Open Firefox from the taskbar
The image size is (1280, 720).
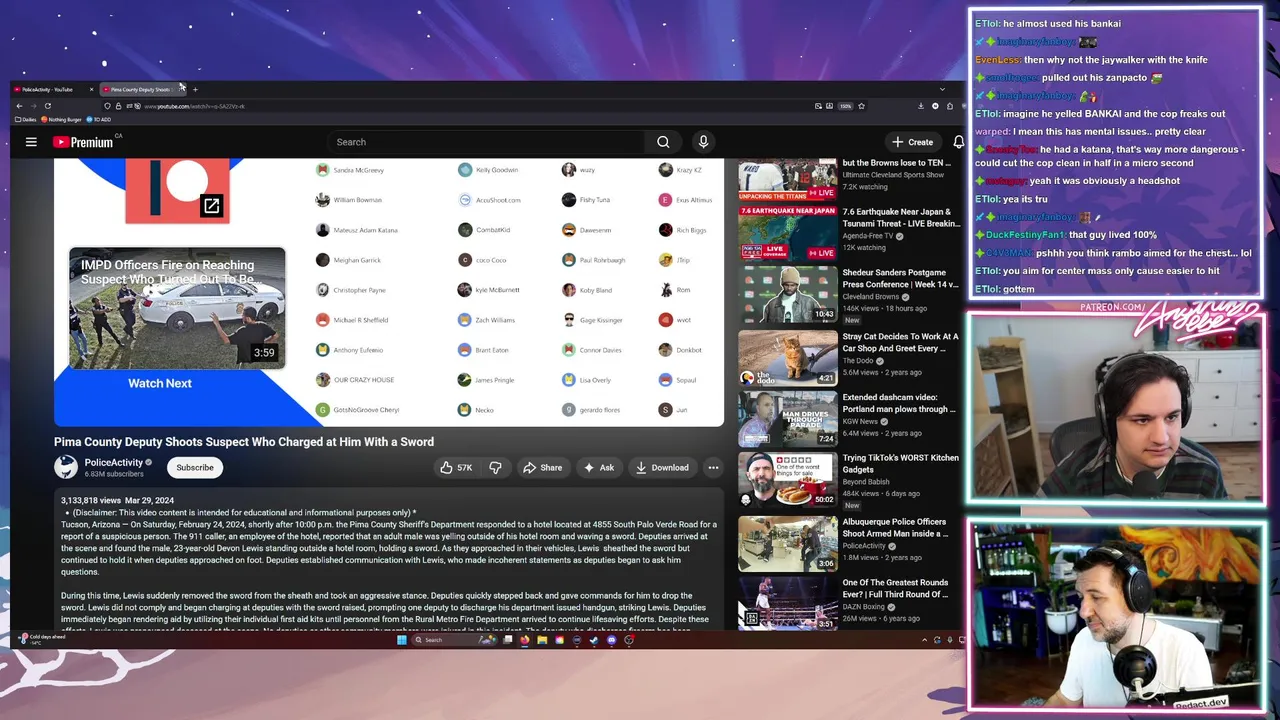(x=525, y=640)
